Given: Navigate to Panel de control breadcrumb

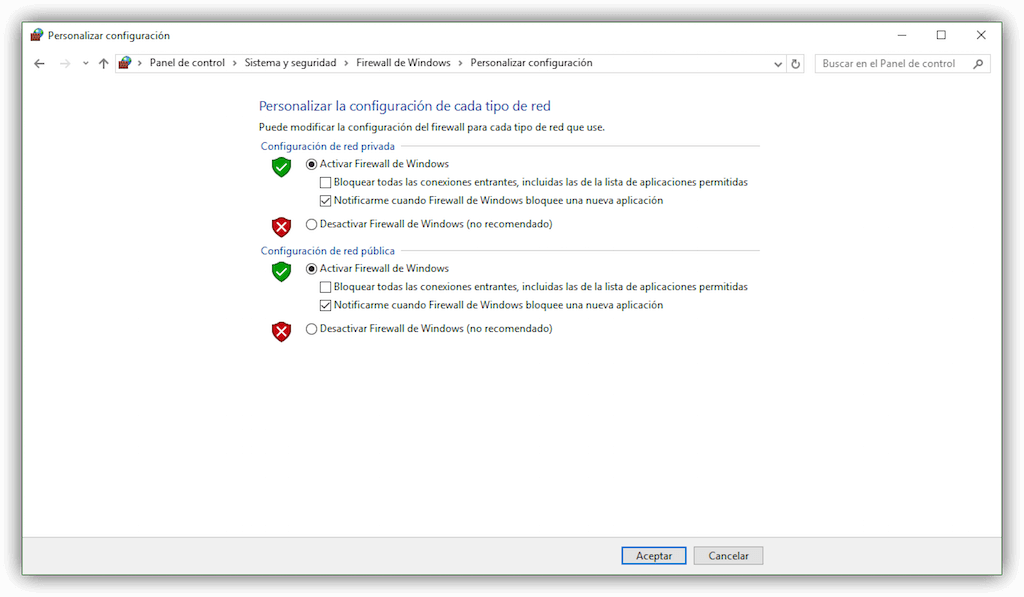Looking at the screenshot, I should [x=187, y=63].
